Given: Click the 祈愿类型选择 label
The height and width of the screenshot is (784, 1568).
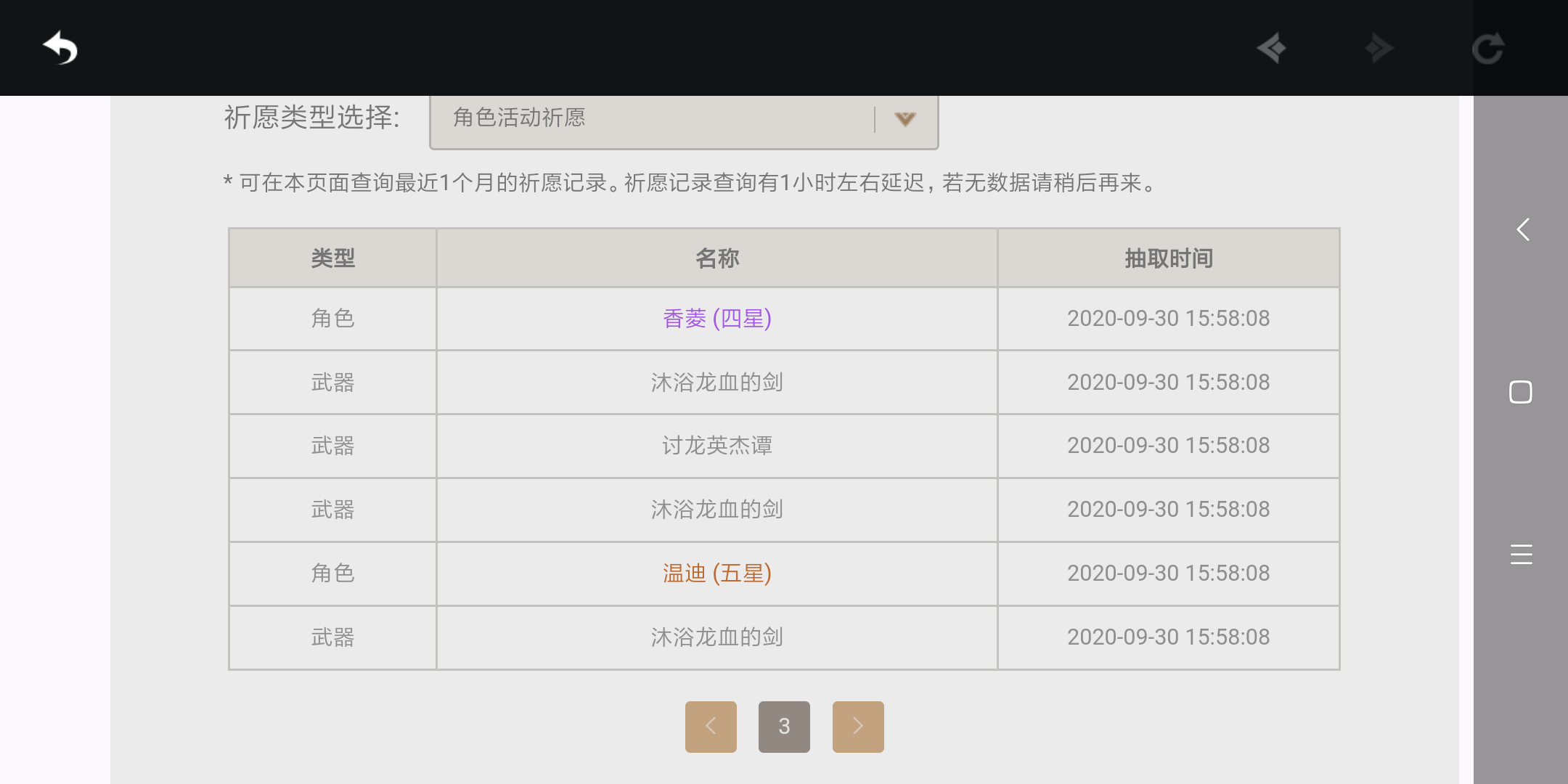Looking at the screenshot, I should point(312,118).
